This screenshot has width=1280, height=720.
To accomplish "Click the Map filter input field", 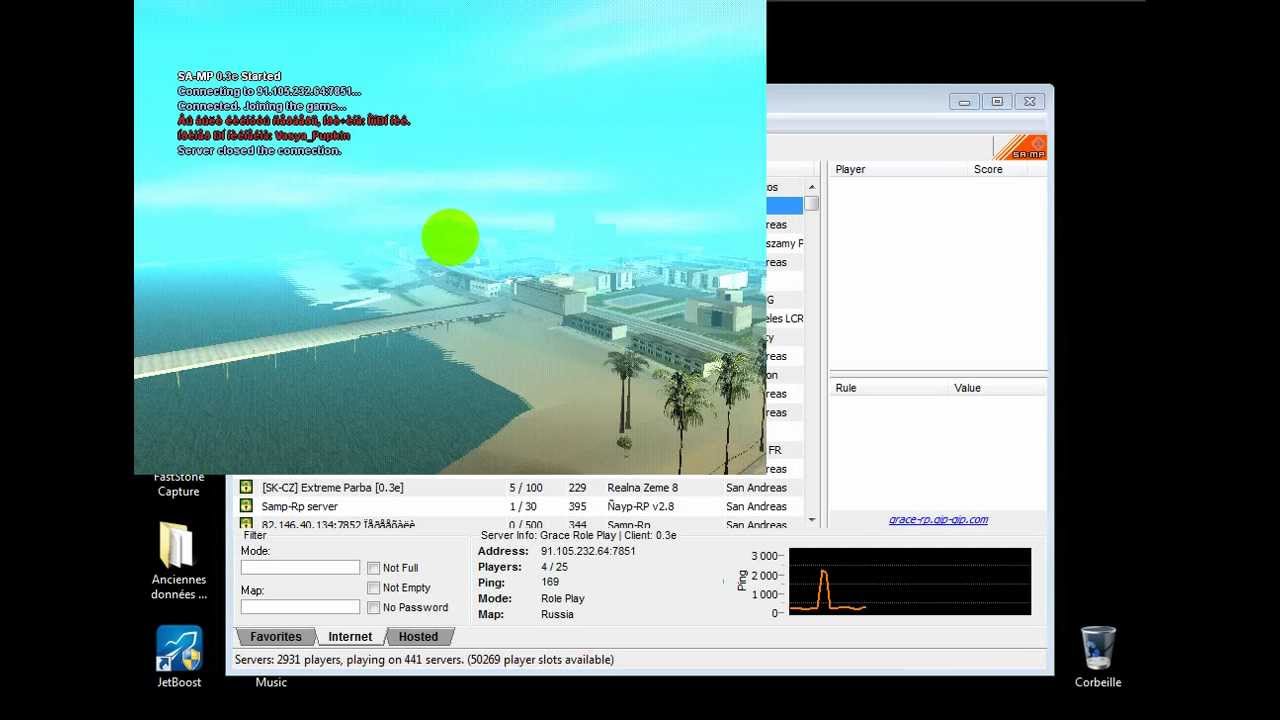I will point(300,607).
